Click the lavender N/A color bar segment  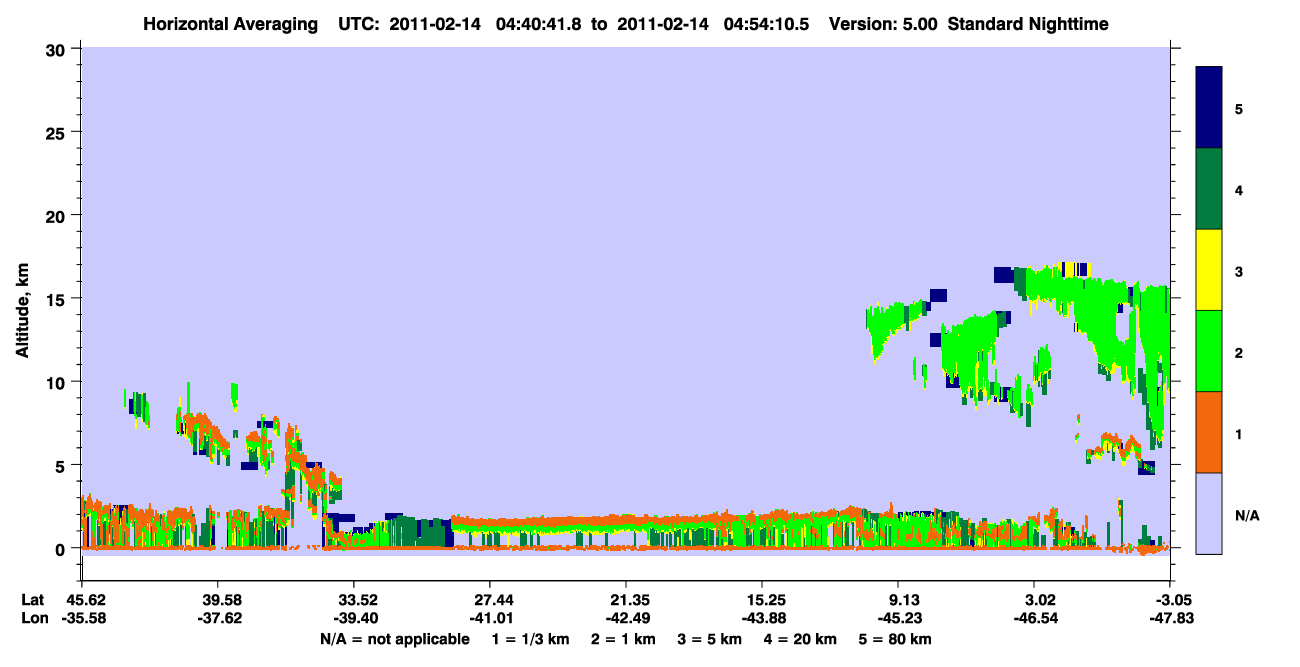click(1209, 512)
